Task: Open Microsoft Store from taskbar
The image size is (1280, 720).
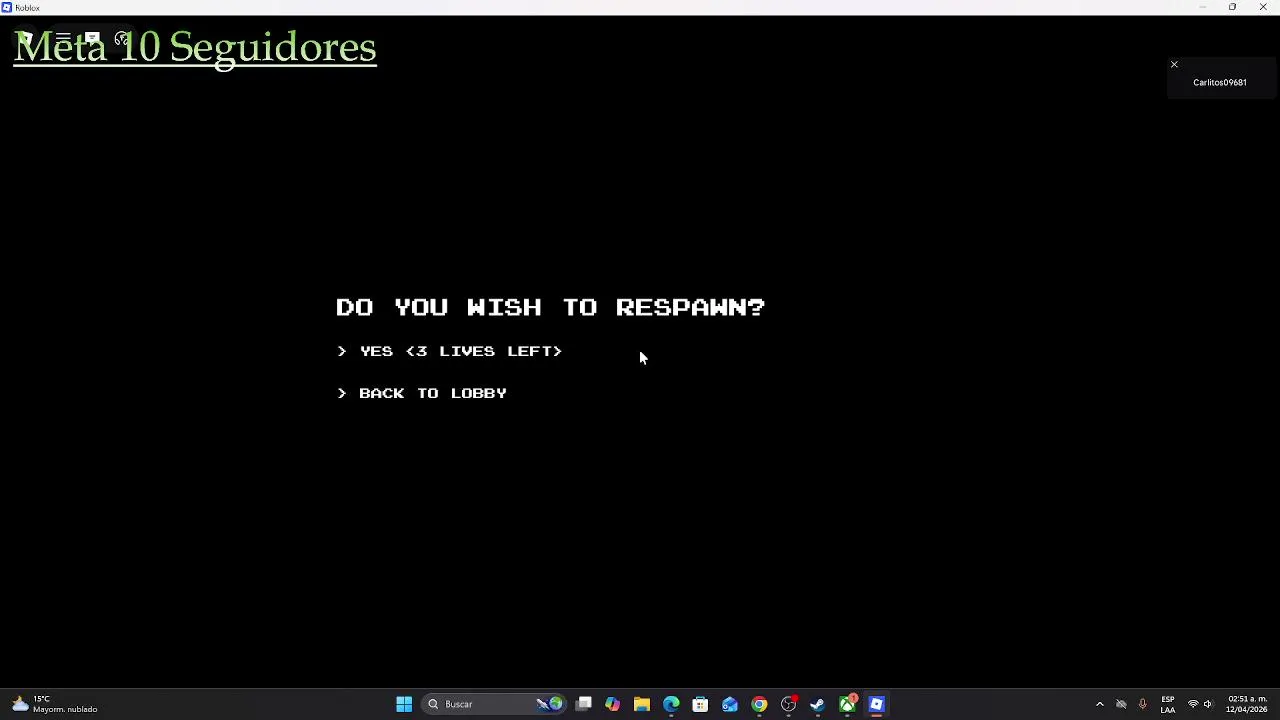Action: tap(700, 704)
